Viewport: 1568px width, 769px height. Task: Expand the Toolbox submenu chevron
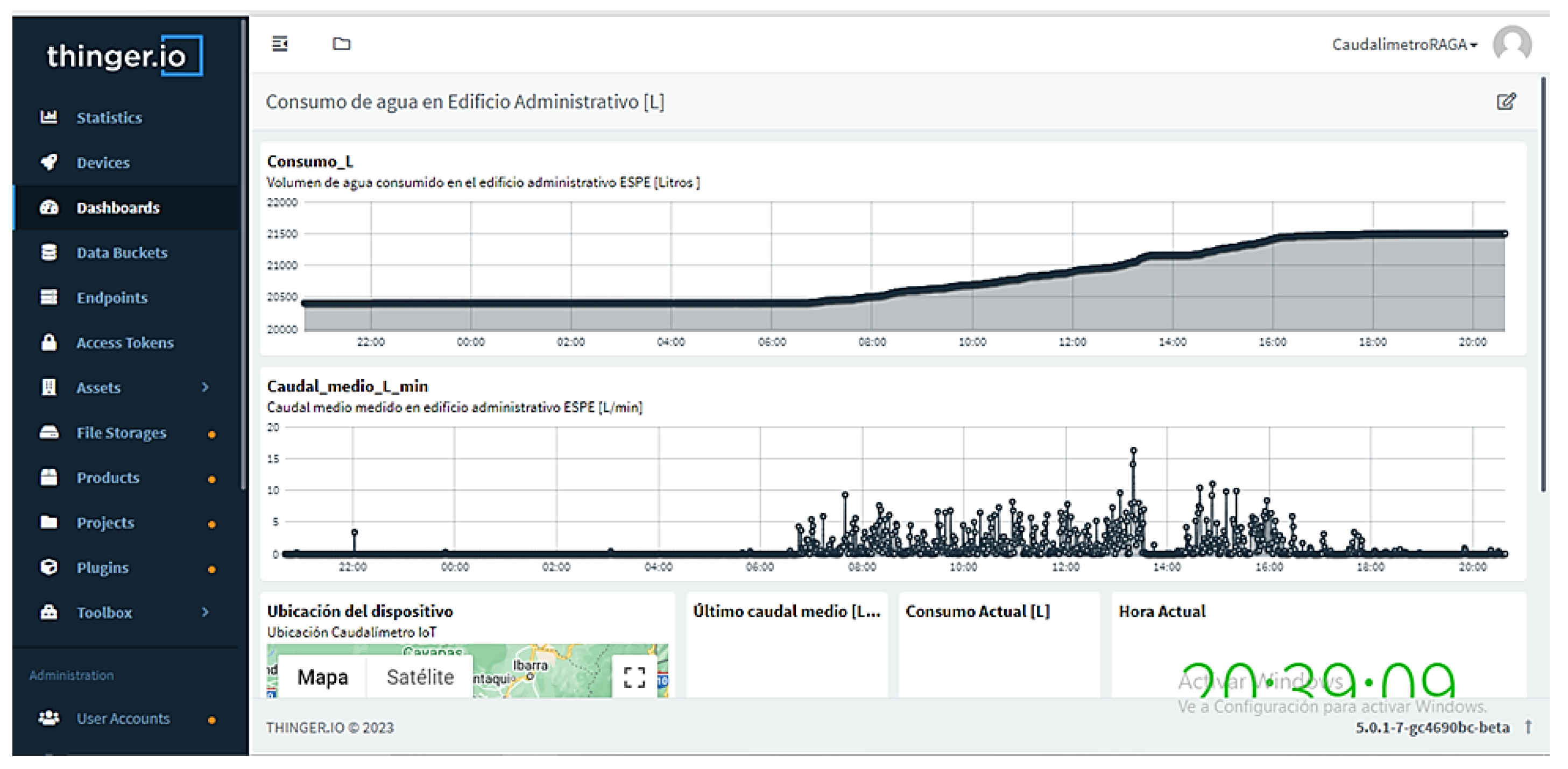click(205, 612)
